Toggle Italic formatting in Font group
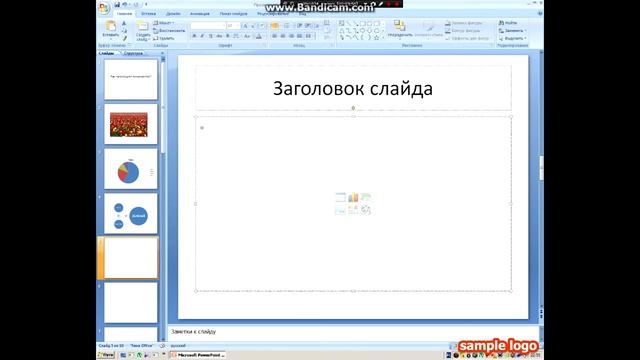 click(x=202, y=36)
